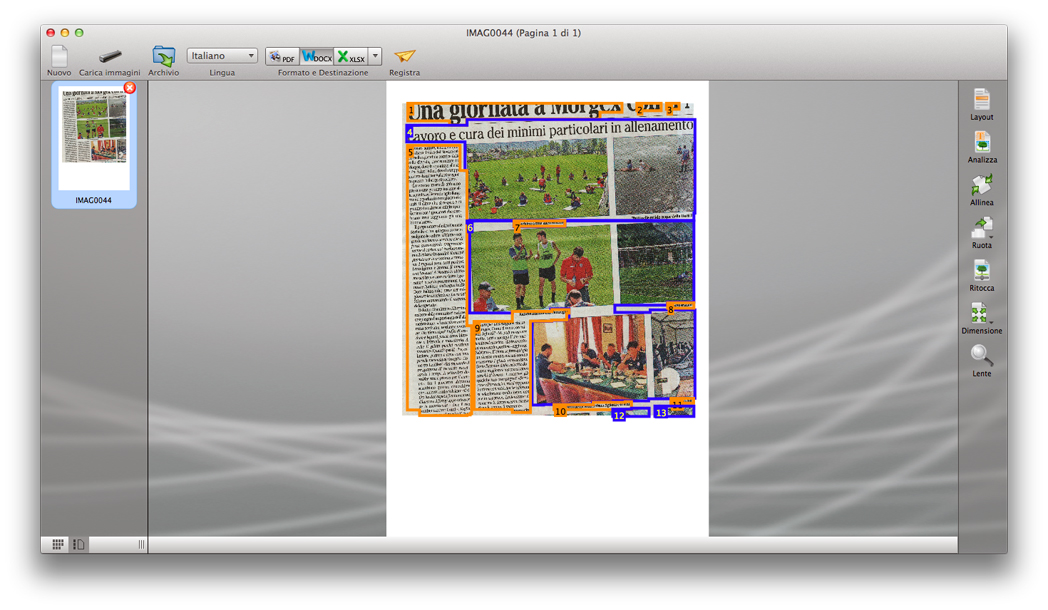1048x610 pixels.
Task: Select zone 10 label under dinner photo
Action: coord(560,412)
